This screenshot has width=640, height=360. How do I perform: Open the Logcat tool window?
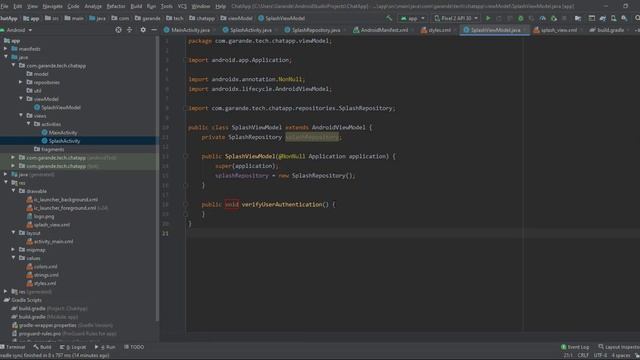(73, 347)
